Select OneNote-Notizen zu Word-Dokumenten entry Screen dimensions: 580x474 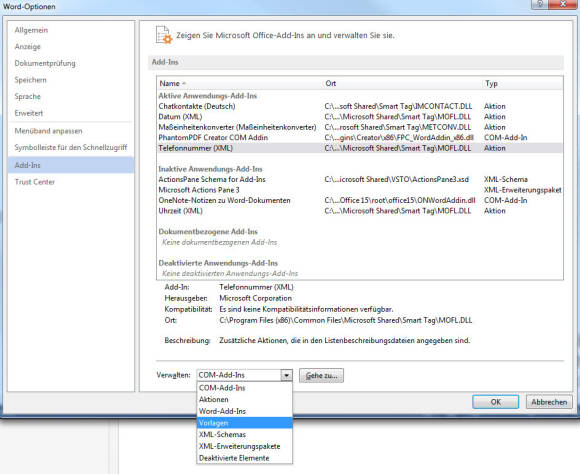360,200
